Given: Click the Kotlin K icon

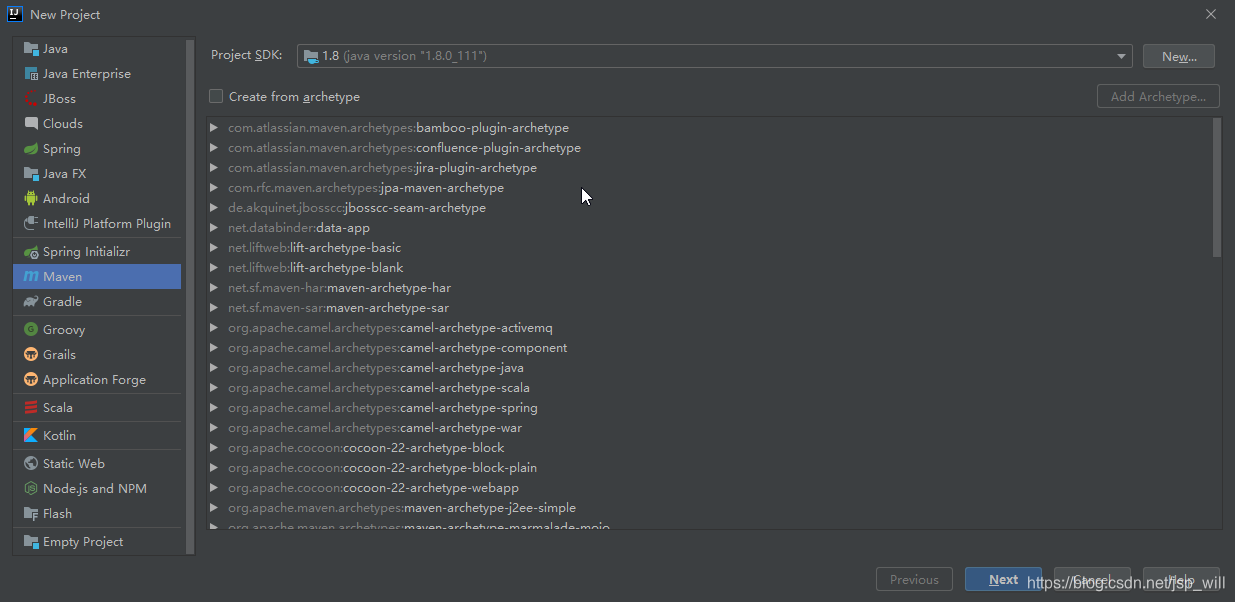Looking at the screenshot, I should coord(31,435).
